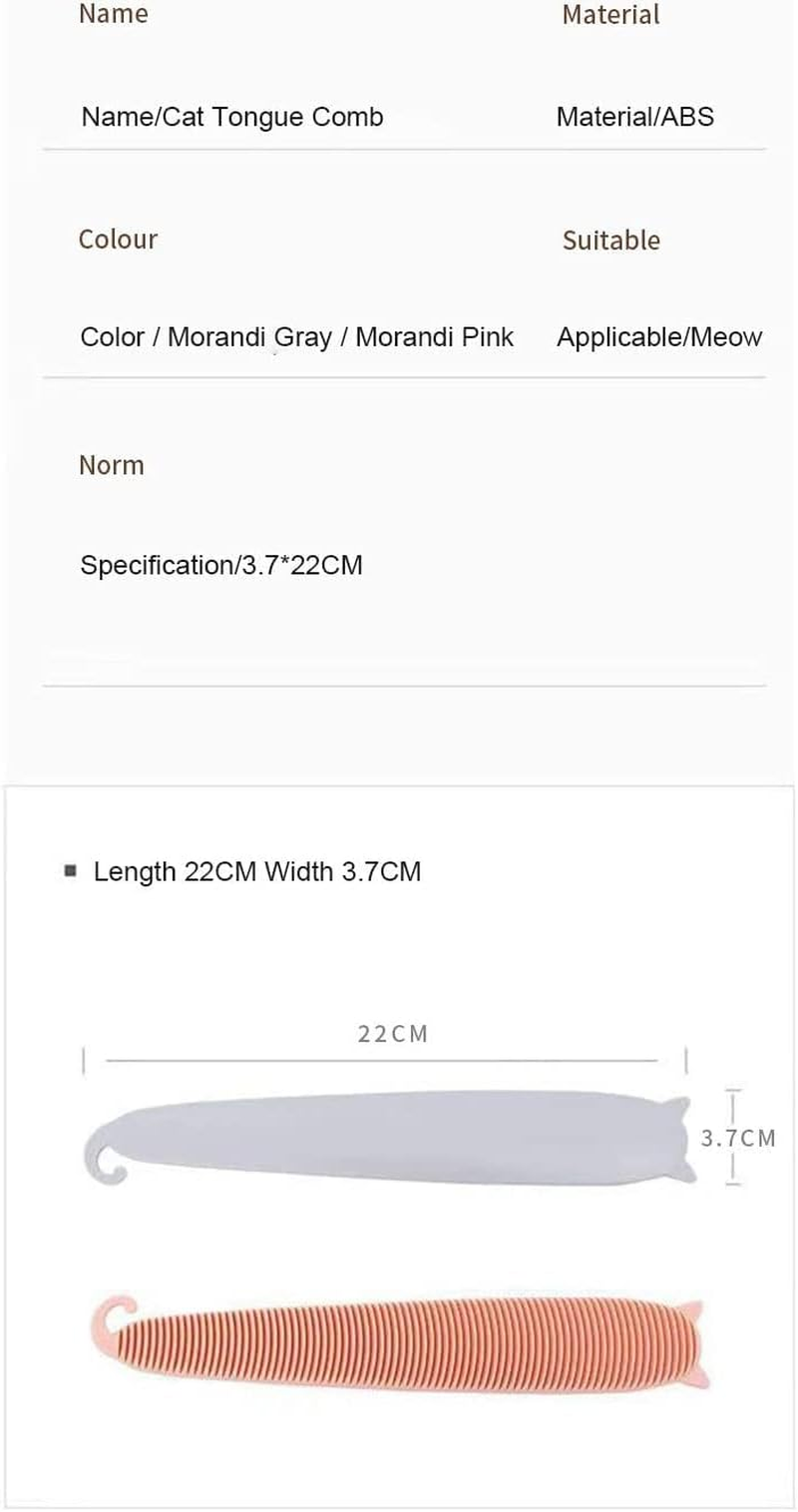Select the Name heading
Screen dimensions: 798x1512
(x=114, y=14)
